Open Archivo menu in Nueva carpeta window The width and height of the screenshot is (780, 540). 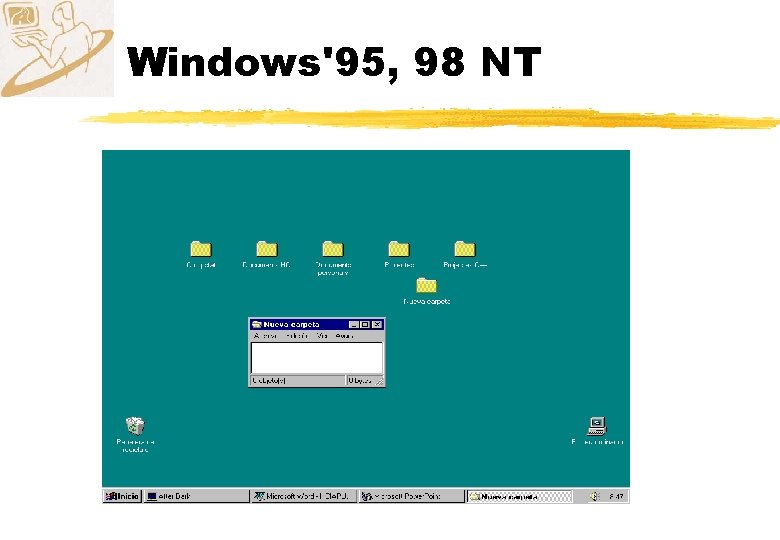point(265,336)
